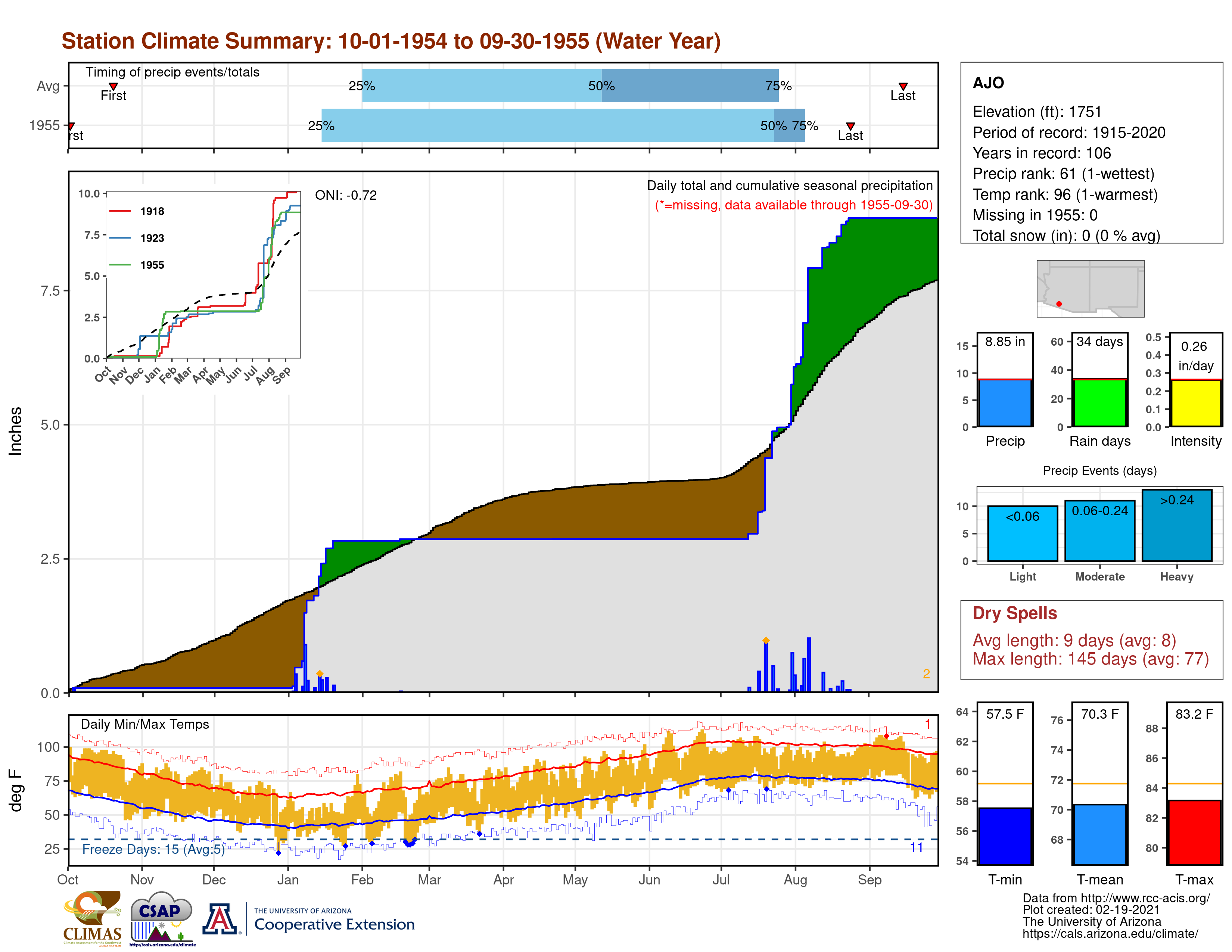The image size is (1232, 952).
Task: Click the orange diamond above July precip spike
Action: pos(766,640)
